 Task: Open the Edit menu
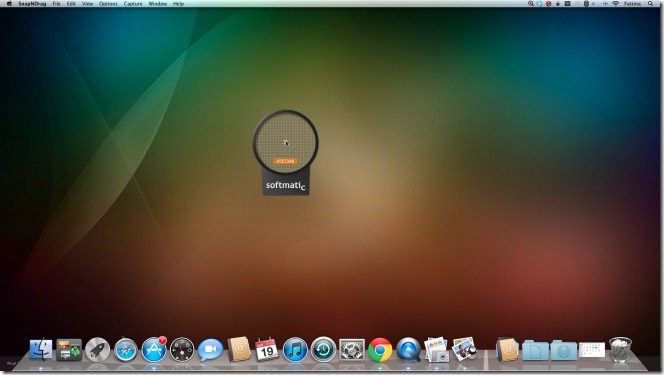(71, 3)
